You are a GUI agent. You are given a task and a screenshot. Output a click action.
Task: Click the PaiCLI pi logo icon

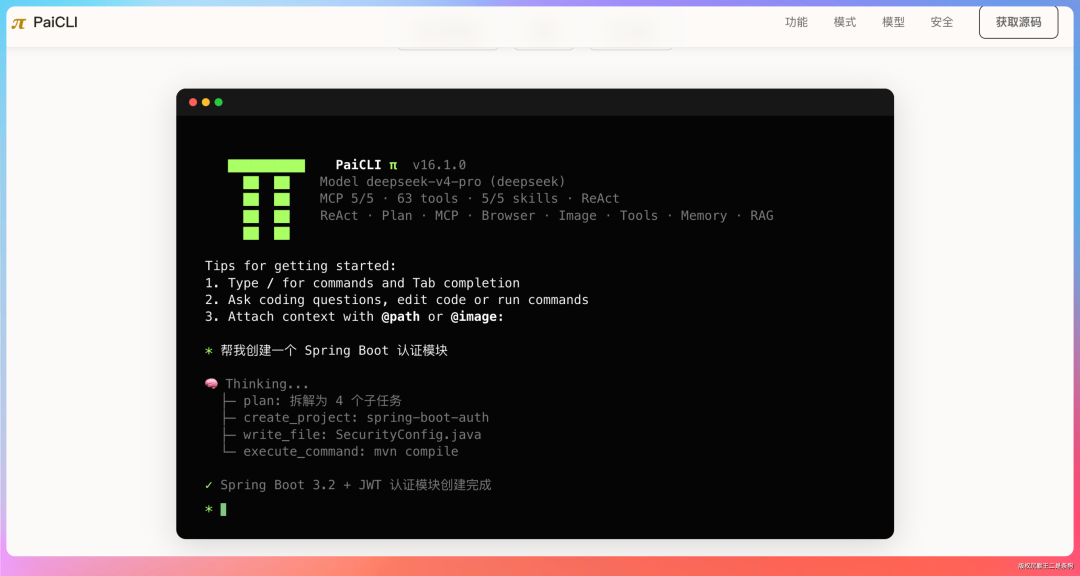coord(19,23)
